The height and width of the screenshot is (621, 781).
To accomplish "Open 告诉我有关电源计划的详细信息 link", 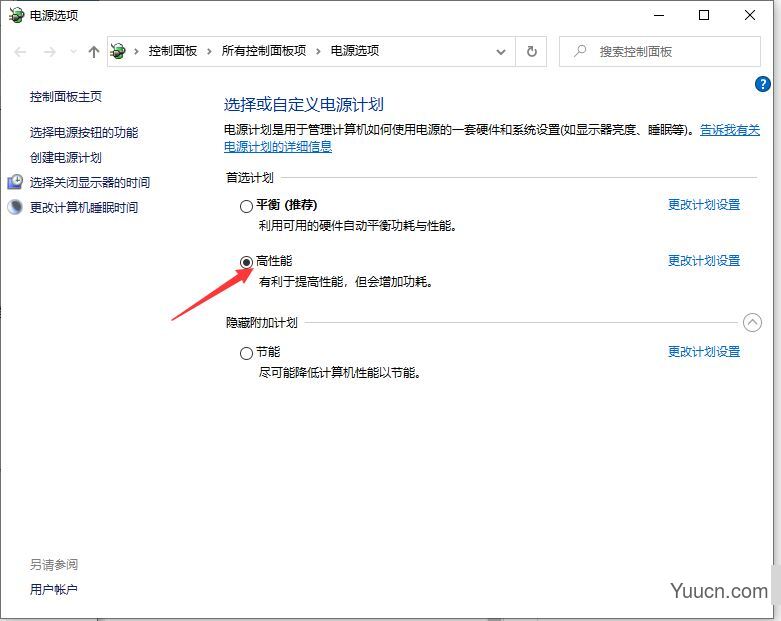I will pos(277,146).
